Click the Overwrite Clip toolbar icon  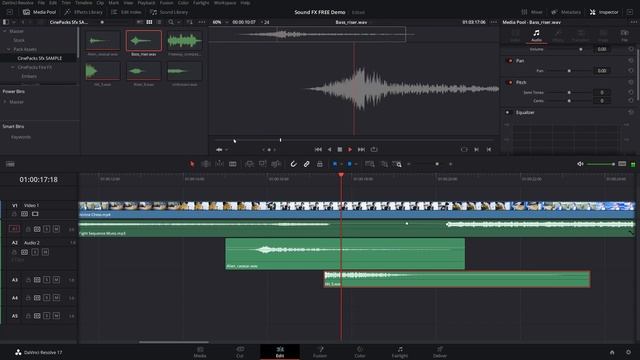(262, 164)
